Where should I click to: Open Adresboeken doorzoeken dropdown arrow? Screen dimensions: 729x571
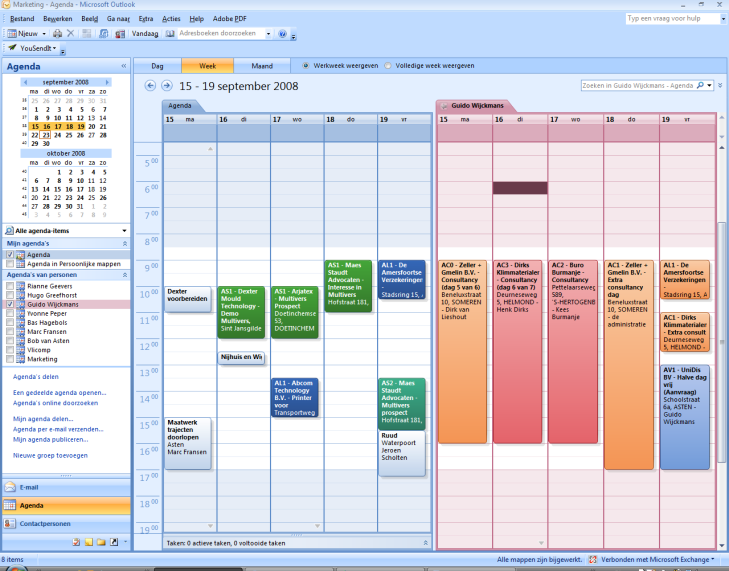click(268, 33)
